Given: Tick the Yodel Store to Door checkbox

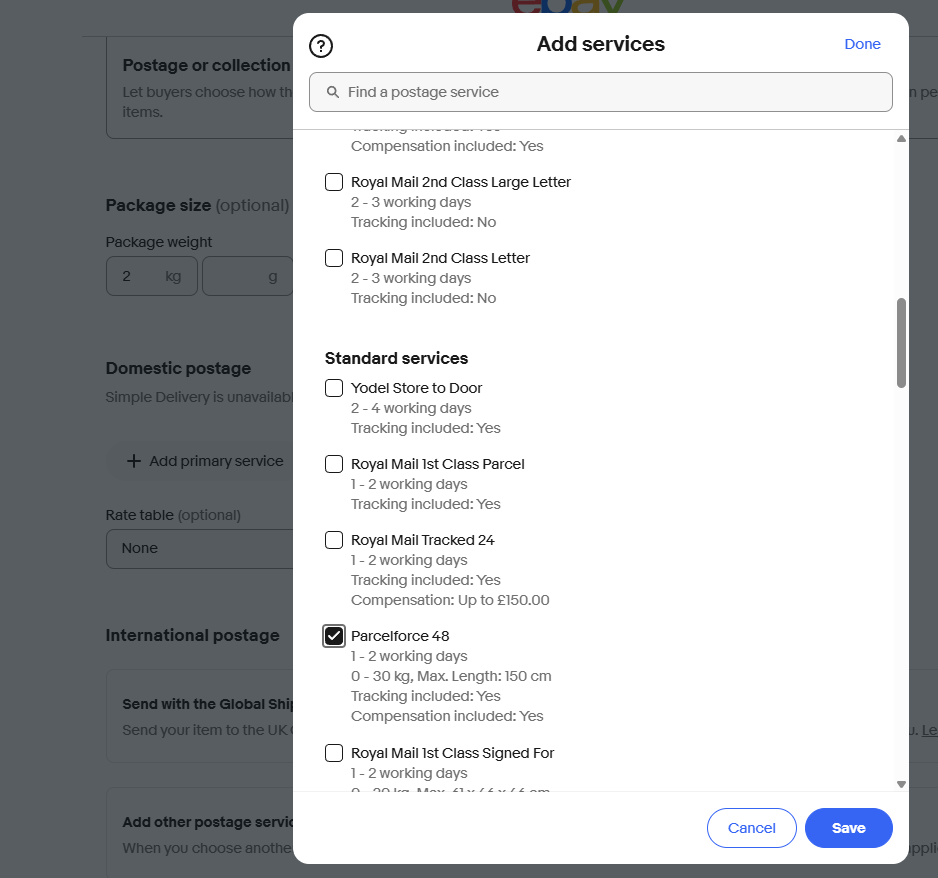Looking at the screenshot, I should [x=334, y=388].
